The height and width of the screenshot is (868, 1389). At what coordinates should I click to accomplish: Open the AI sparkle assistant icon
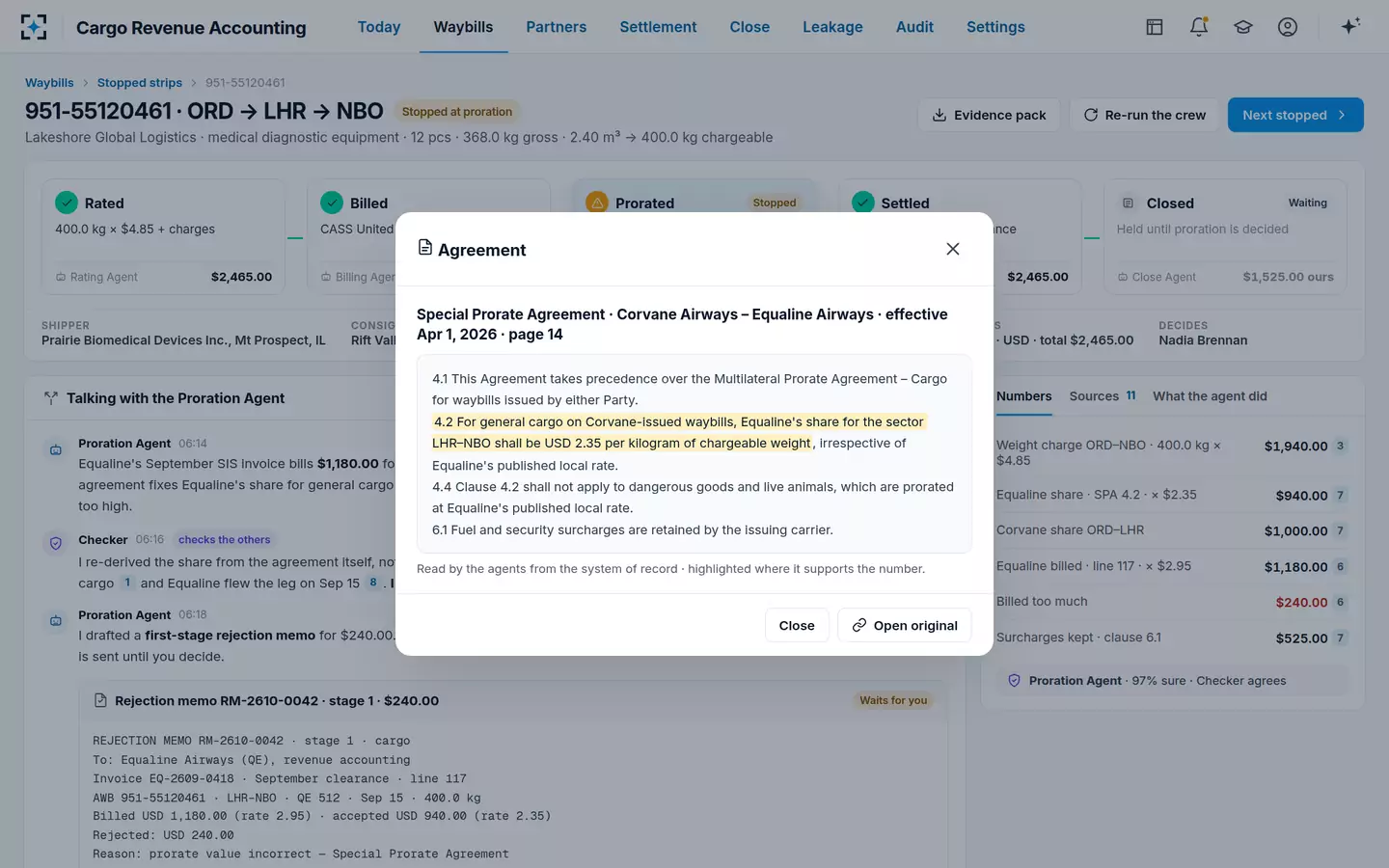[x=1350, y=26]
